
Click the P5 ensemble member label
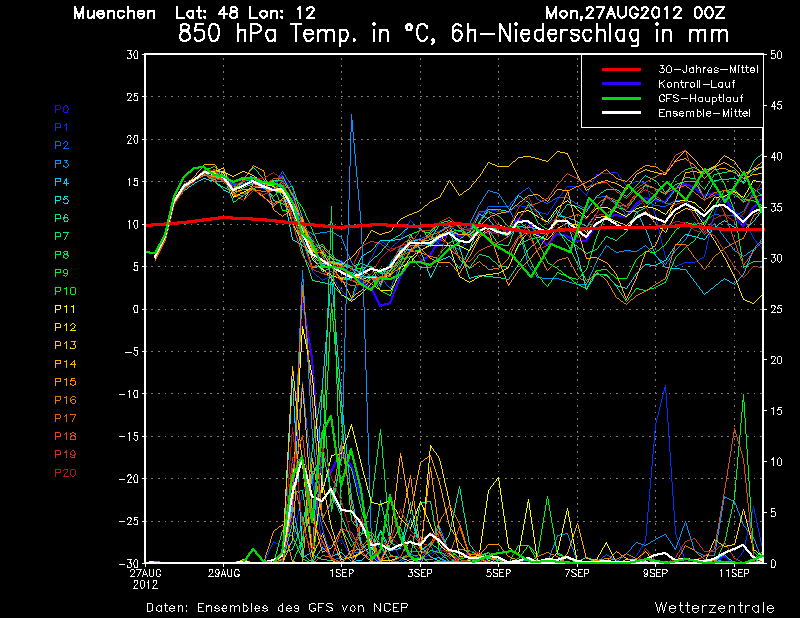coord(62,200)
